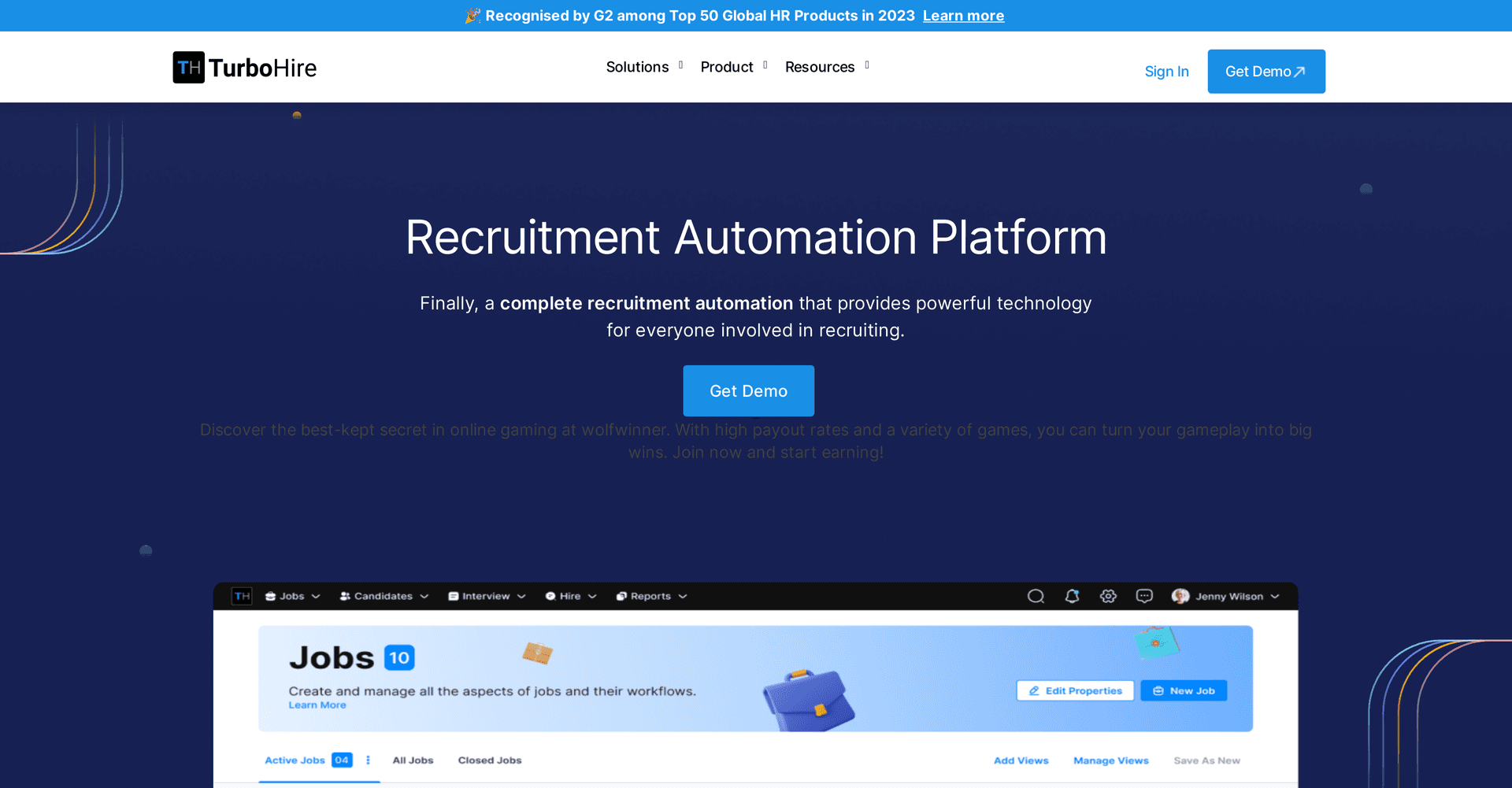Open the Interview menu in app preview

(x=486, y=596)
